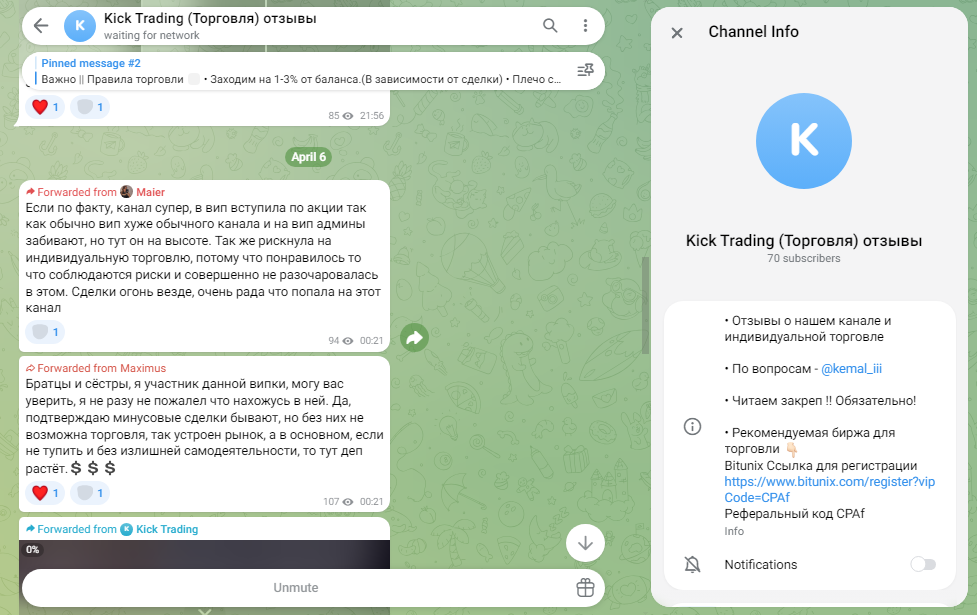Image resolution: width=977 pixels, height=615 pixels.
Task: Click the channel title in the chat header
Action: (210, 19)
